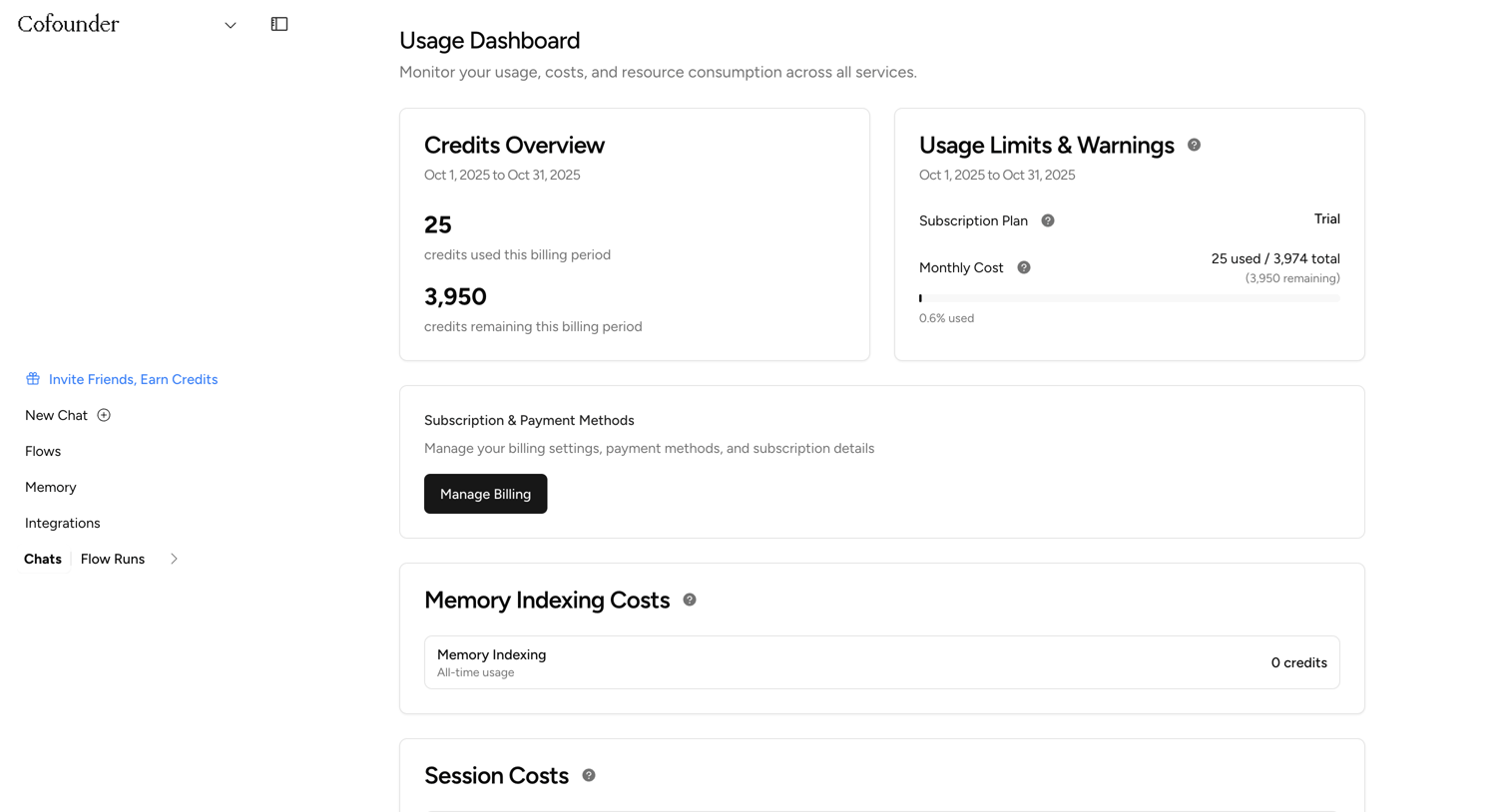
Task: Click help icon beside Session Costs
Action: pyautogui.click(x=589, y=775)
